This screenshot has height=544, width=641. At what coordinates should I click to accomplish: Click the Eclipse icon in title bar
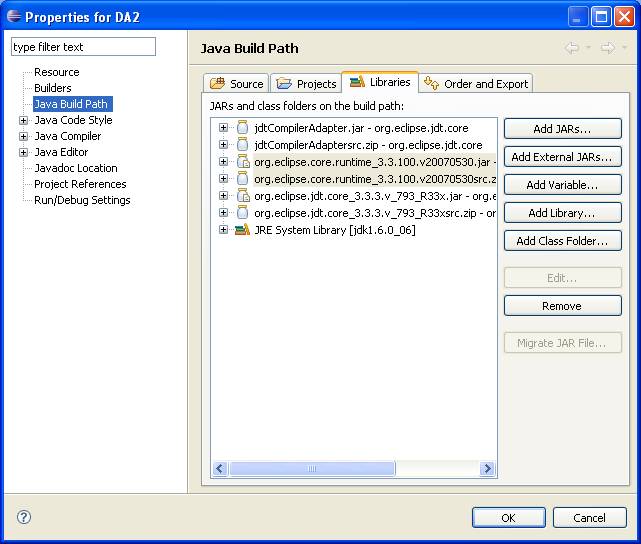(x=13, y=16)
